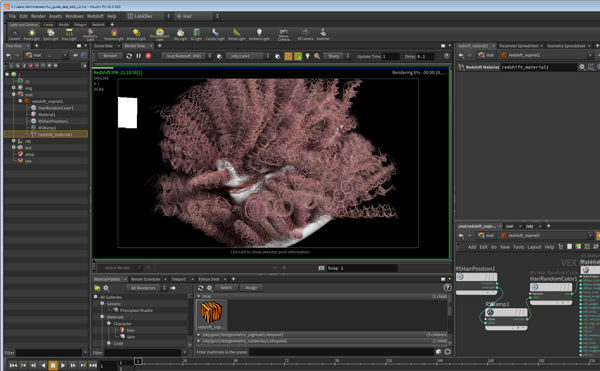
Task: Collapse the Character gallery folder
Action: (109, 324)
